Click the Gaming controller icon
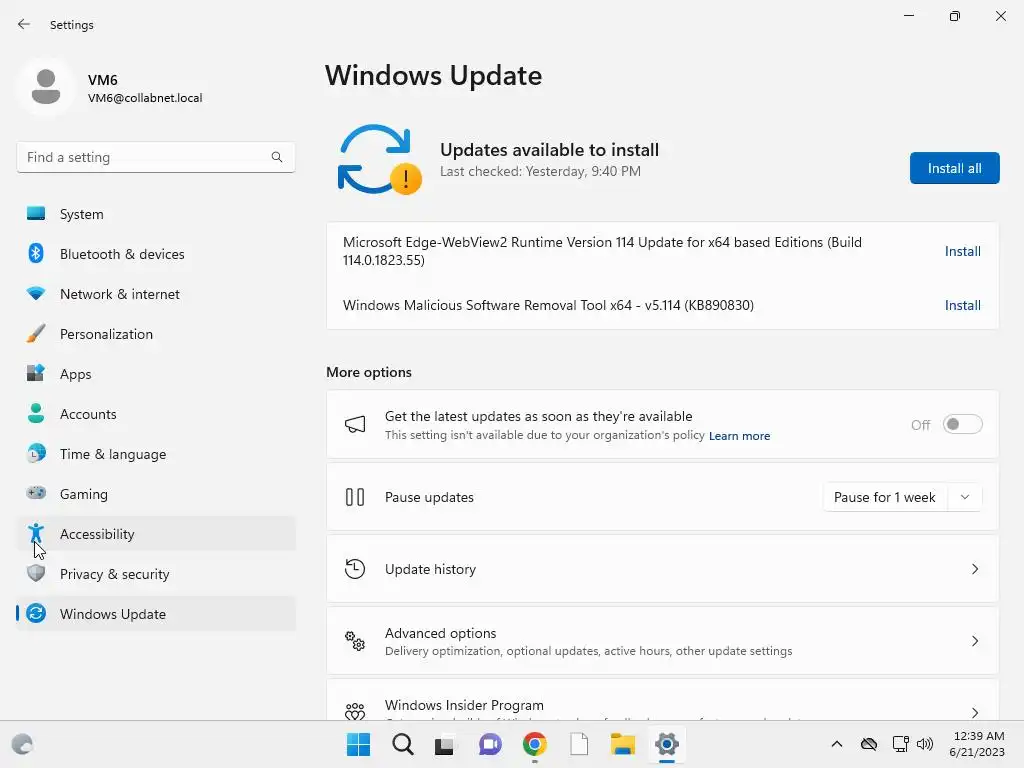 pos(36,493)
